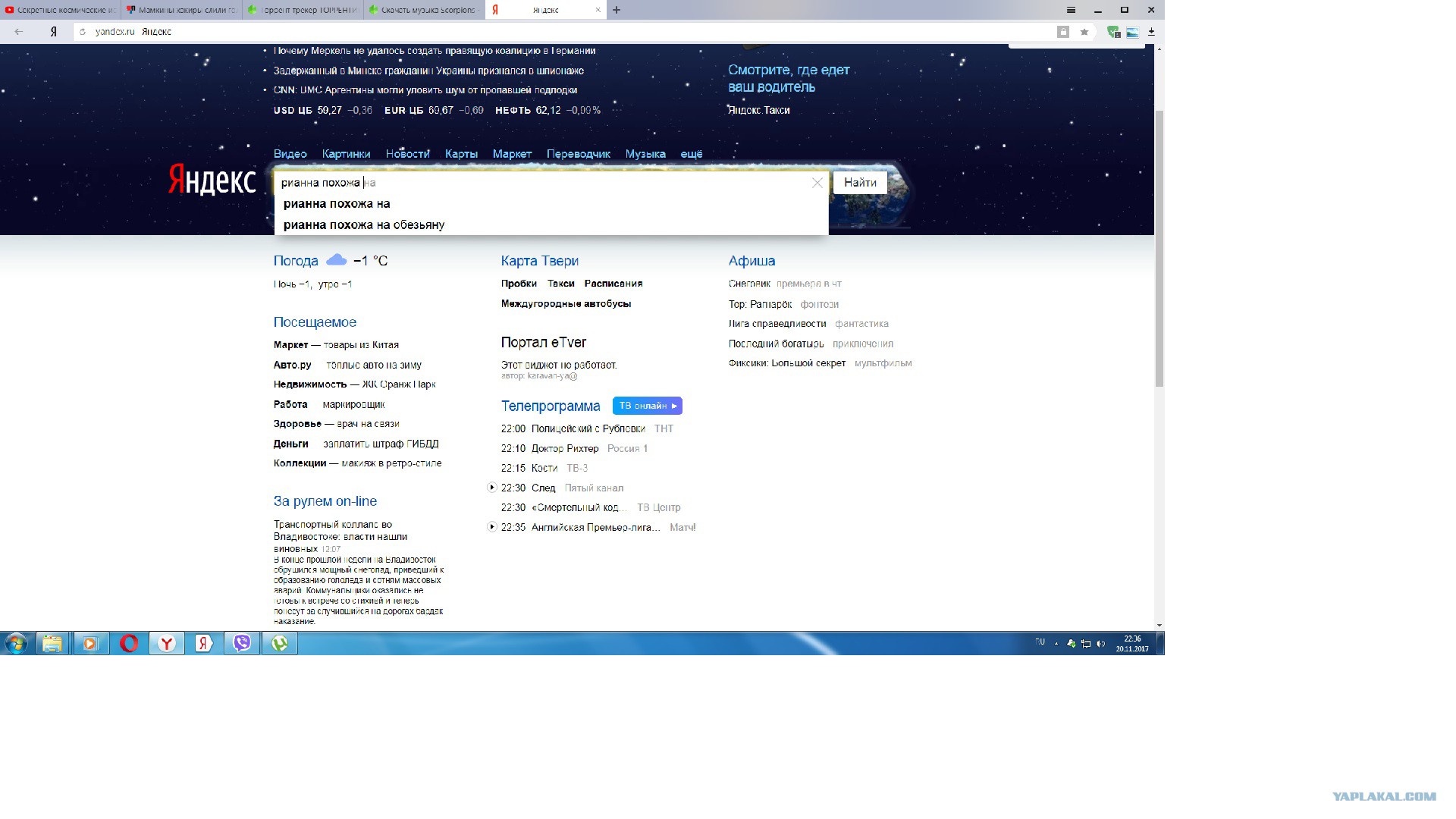Viewport: 1456px width, 819px height.
Task: Play the 22:35 Английская Премьер-лига broadcast icon
Action: point(491,526)
